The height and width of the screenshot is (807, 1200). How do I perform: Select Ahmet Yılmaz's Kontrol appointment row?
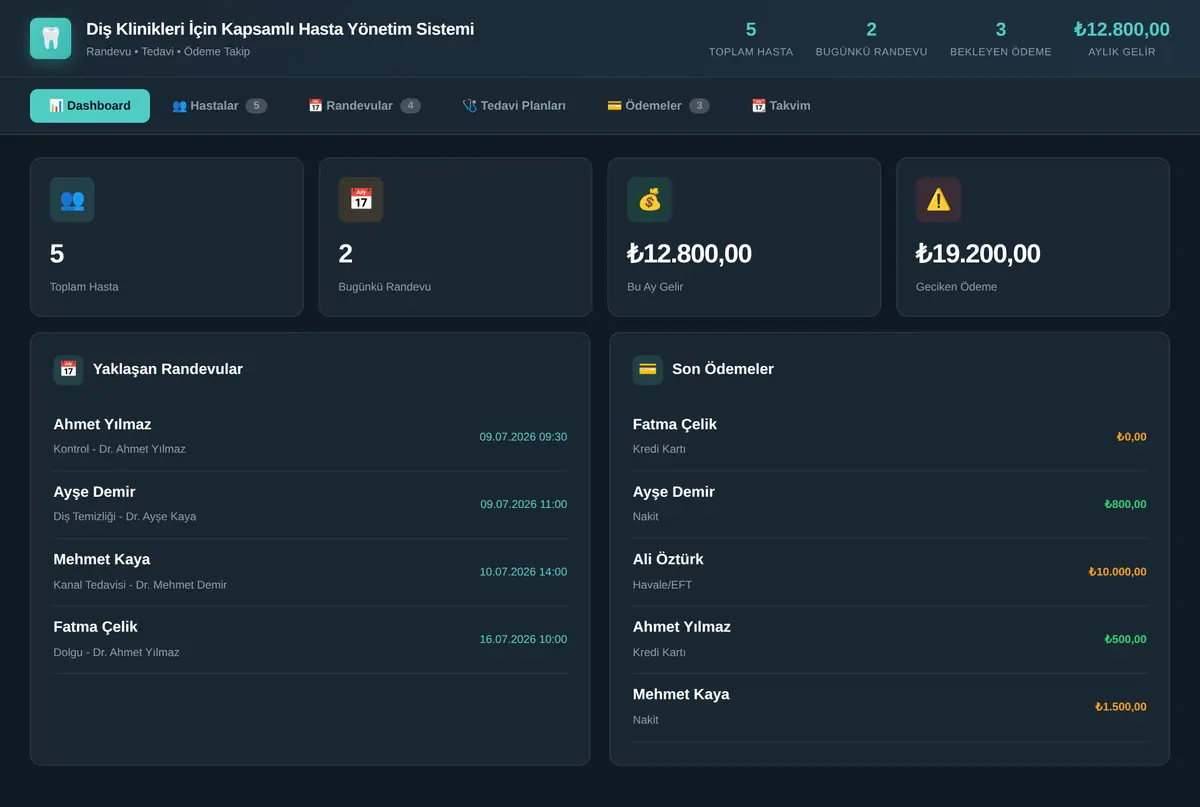click(x=310, y=437)
